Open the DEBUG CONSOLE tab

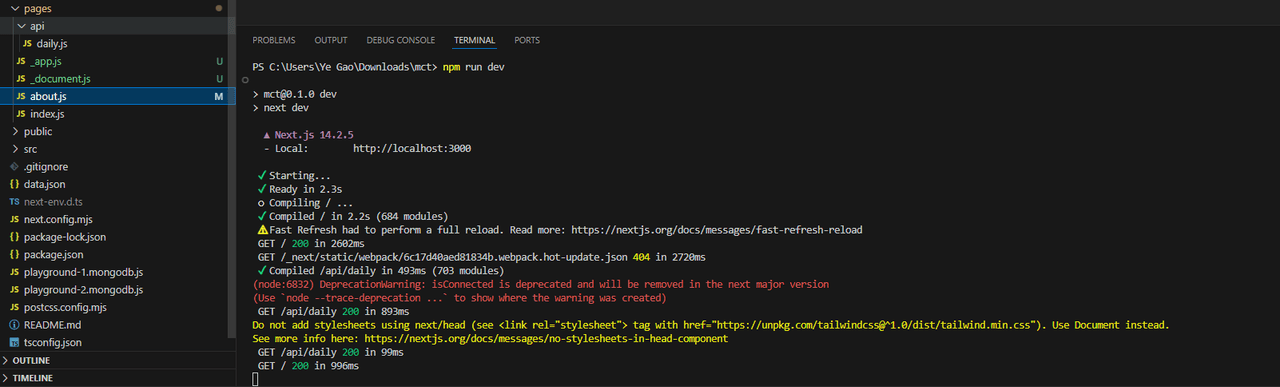[401, 40]
